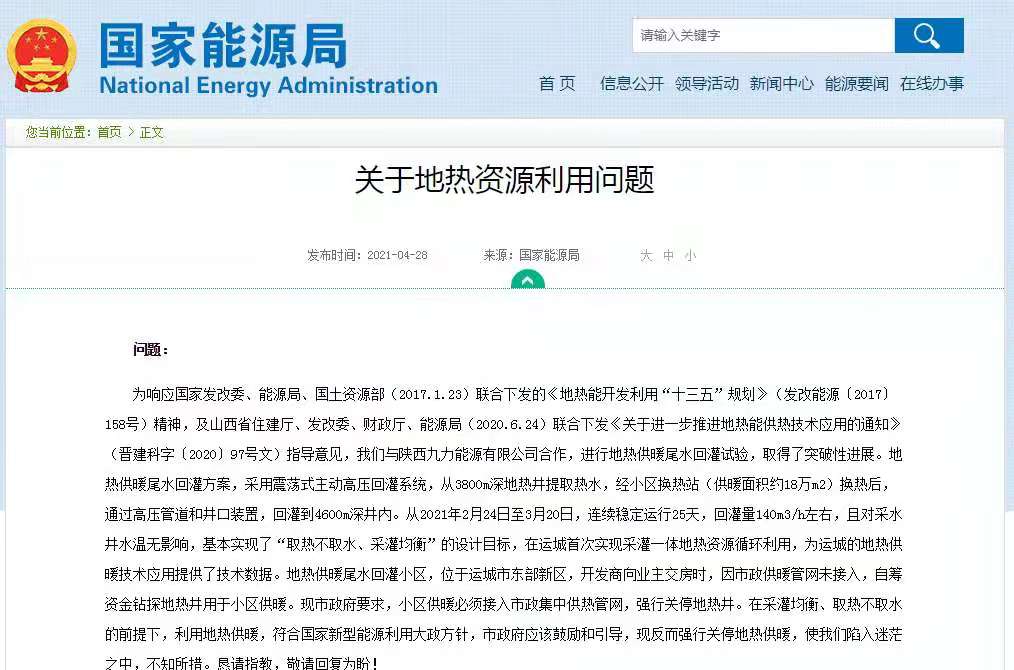This screenshot has width=1014, height=670.
Task: Click the magnifier search button
Action: (x=928, y=36)
